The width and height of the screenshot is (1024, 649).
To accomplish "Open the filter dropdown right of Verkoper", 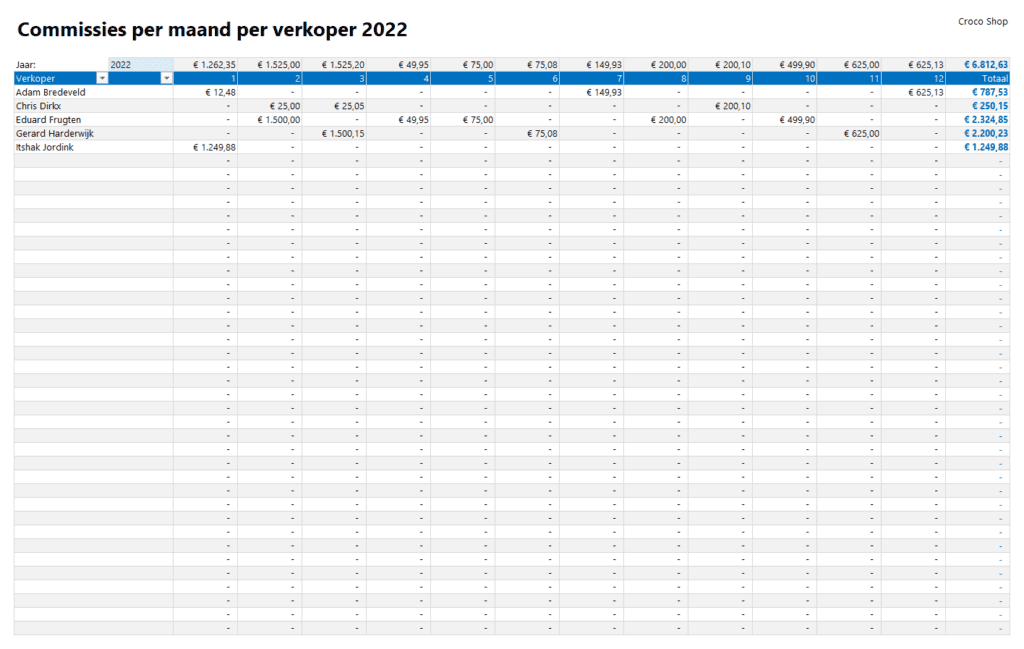I will pyautogui.click(x=166, y=78).
